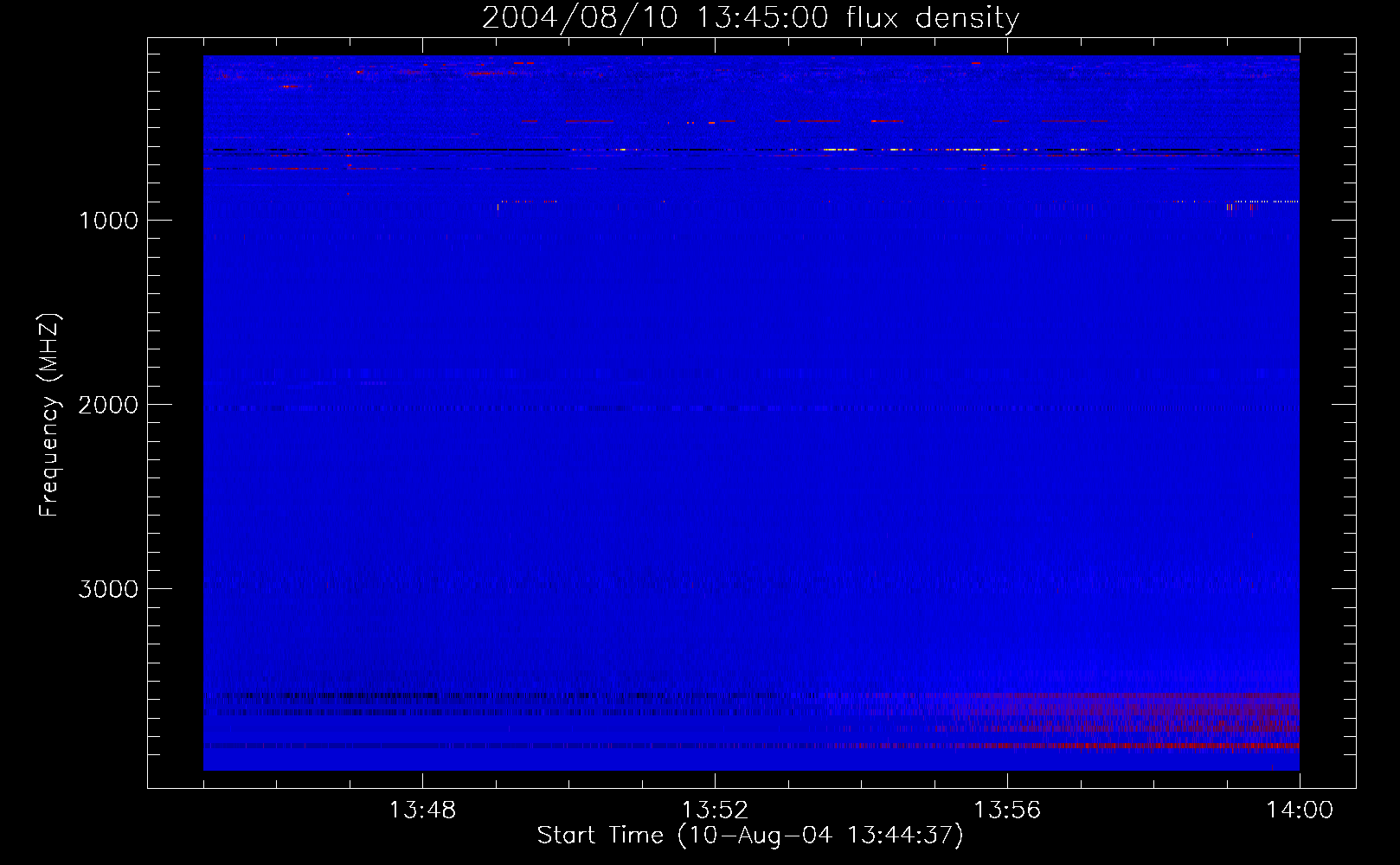The image size is (1400, 865).
Task: Click the 13:52 time tick label
Action: (x=715, y=810)
